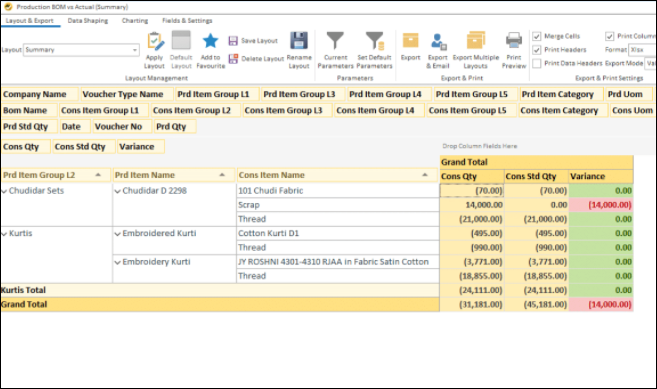The image size is (657, 389).
Task: Select the Scrap Cons Qty cell 14,000.00
Action: tap(472, 205)
